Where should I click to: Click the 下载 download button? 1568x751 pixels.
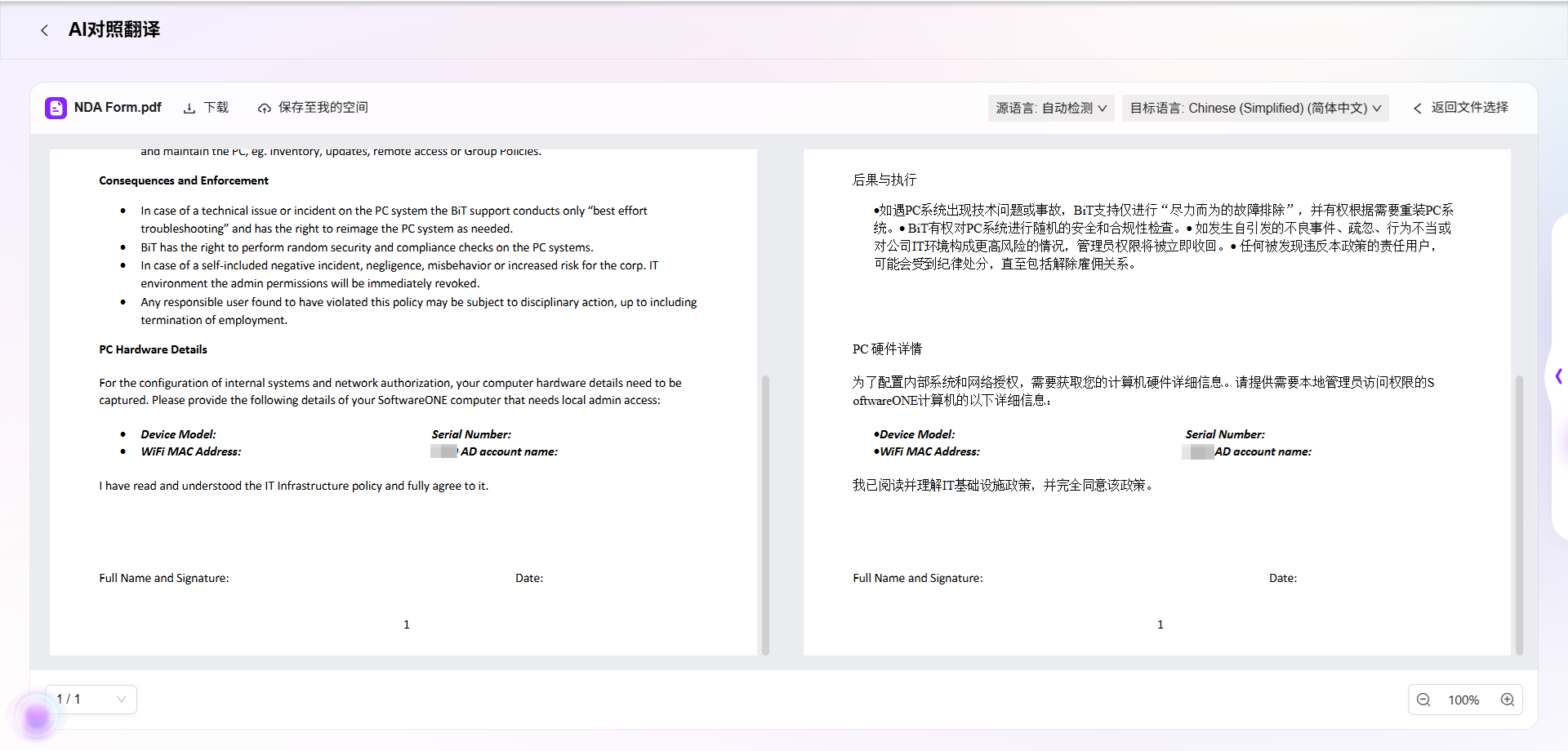click(x=206, y=108)
